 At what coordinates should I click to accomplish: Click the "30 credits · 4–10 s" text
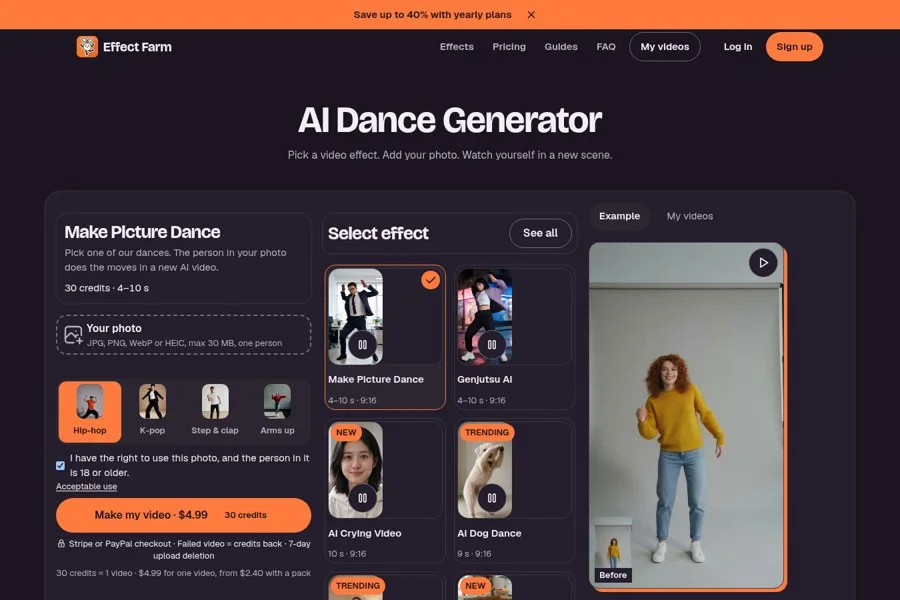[107, 288]
